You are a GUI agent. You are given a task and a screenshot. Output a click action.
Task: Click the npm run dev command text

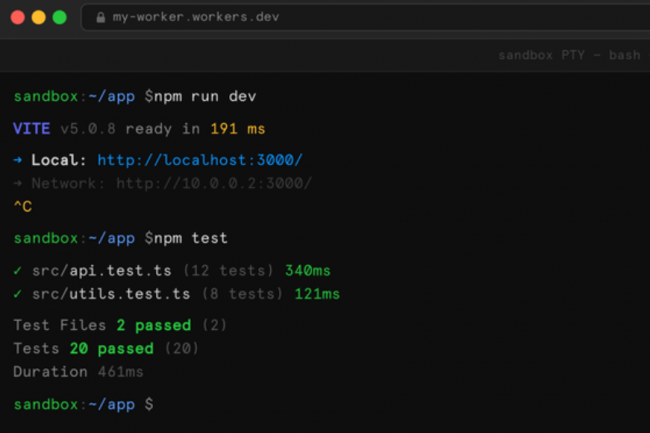[205, 96]
